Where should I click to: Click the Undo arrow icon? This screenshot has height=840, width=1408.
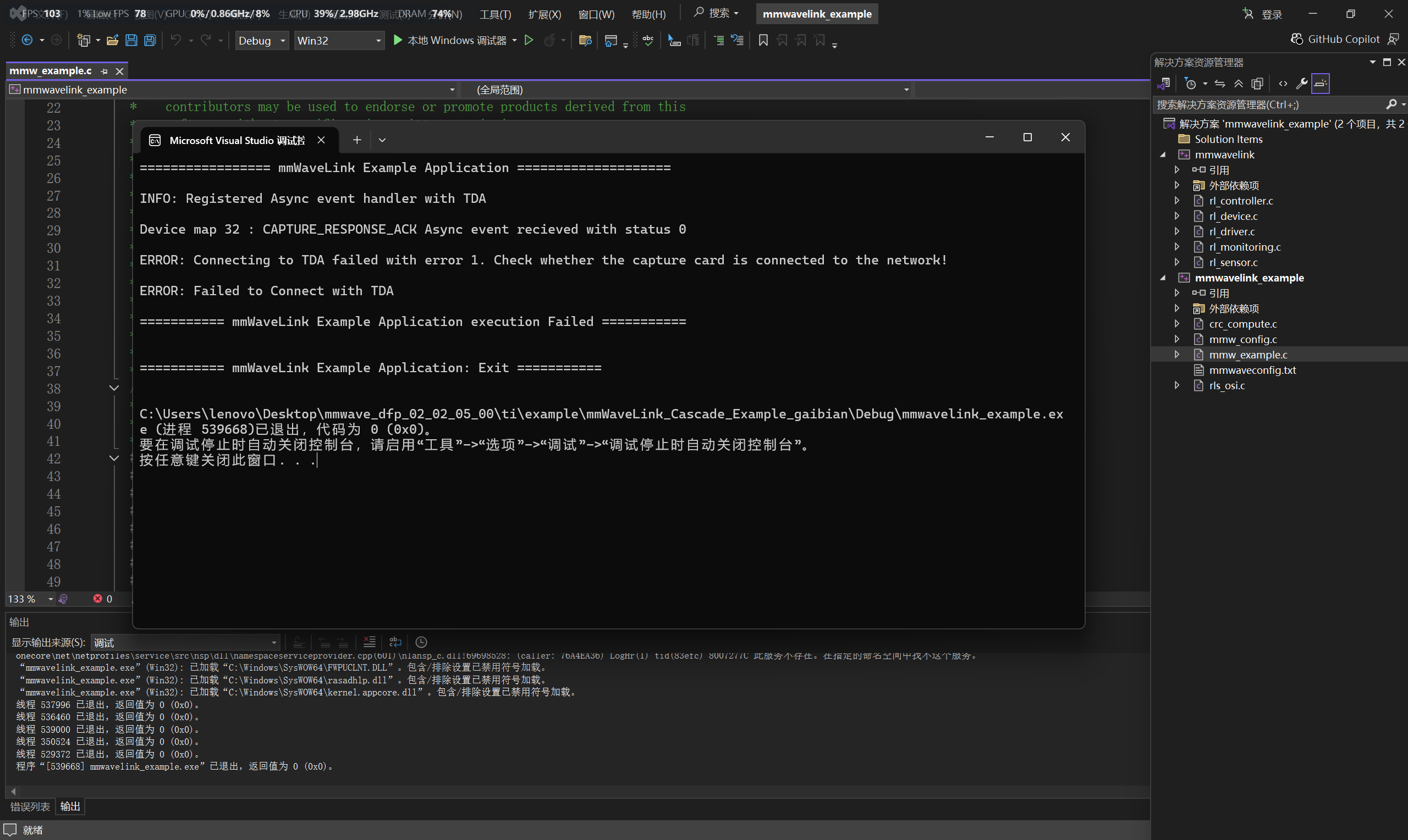point(176,40)
